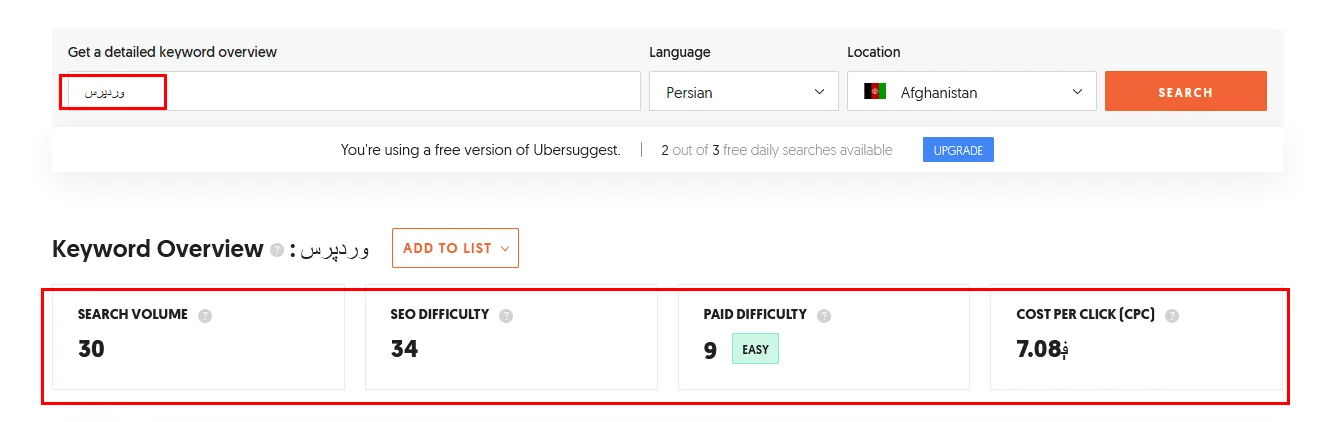This screenshot has height=422, width=1340.
Task: Click the Language label
Action: pyautogui.click(x=680, y=52)
